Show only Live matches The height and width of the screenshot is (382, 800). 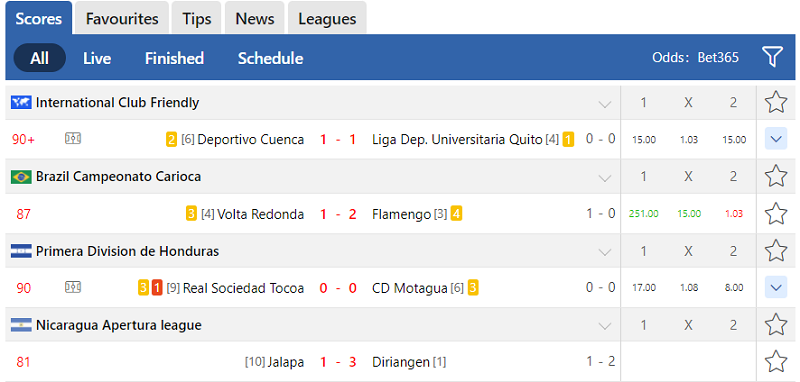tap(97, 58)
